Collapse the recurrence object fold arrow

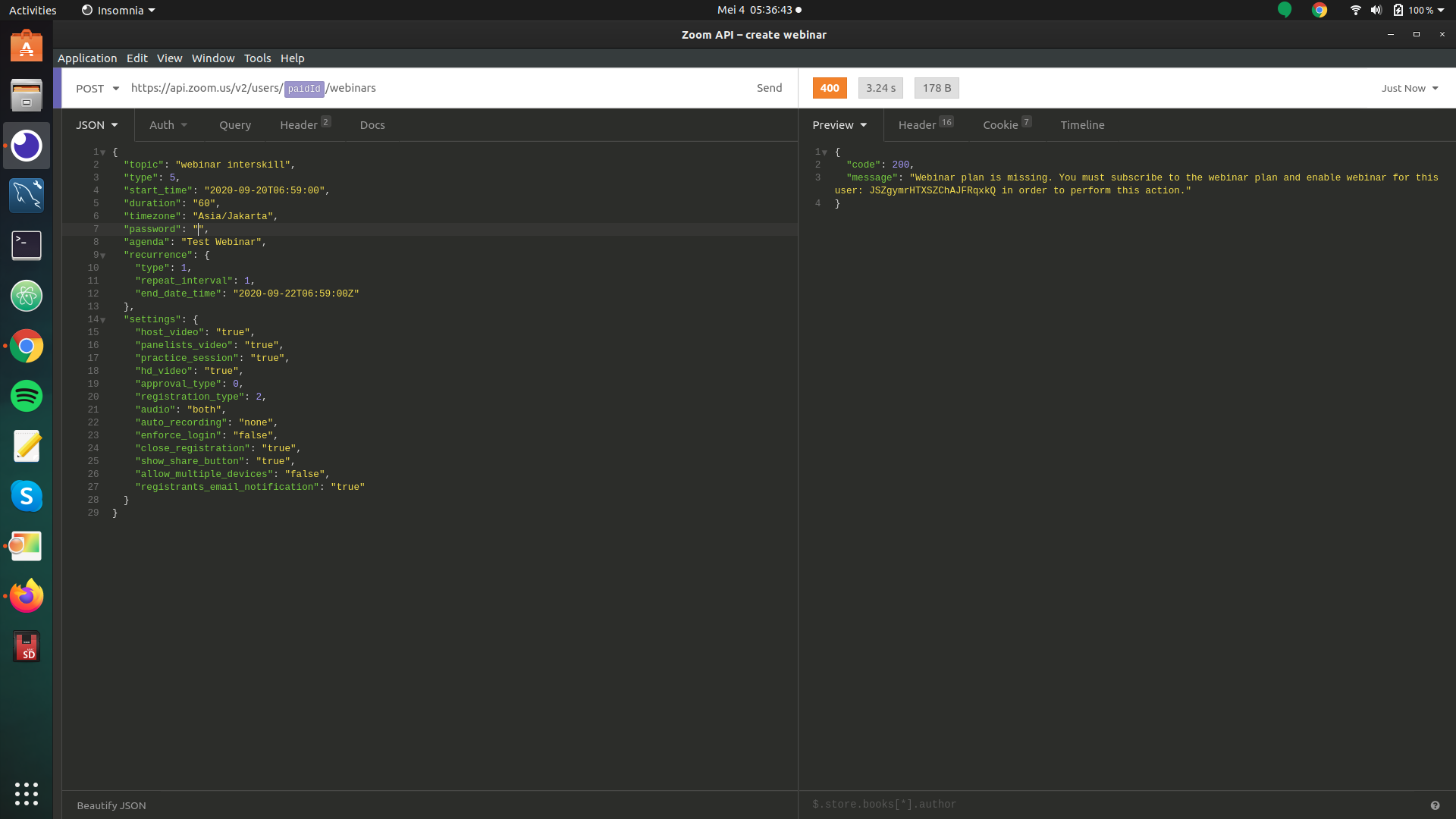(x=103, y=256)
